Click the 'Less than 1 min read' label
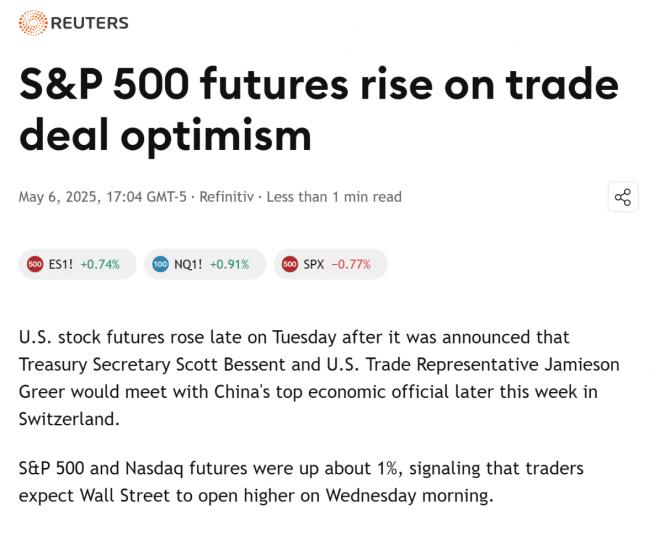The height and width of the screenshot is (538, 650). pos(334,196)
